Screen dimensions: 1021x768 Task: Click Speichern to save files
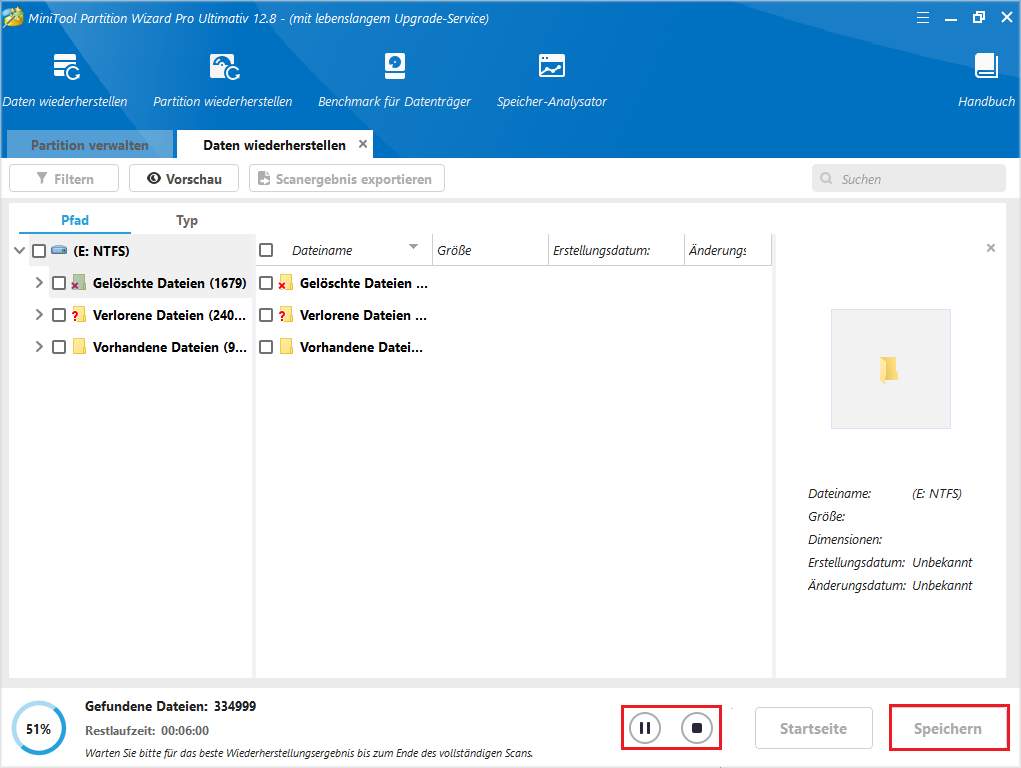click(947, 728)
